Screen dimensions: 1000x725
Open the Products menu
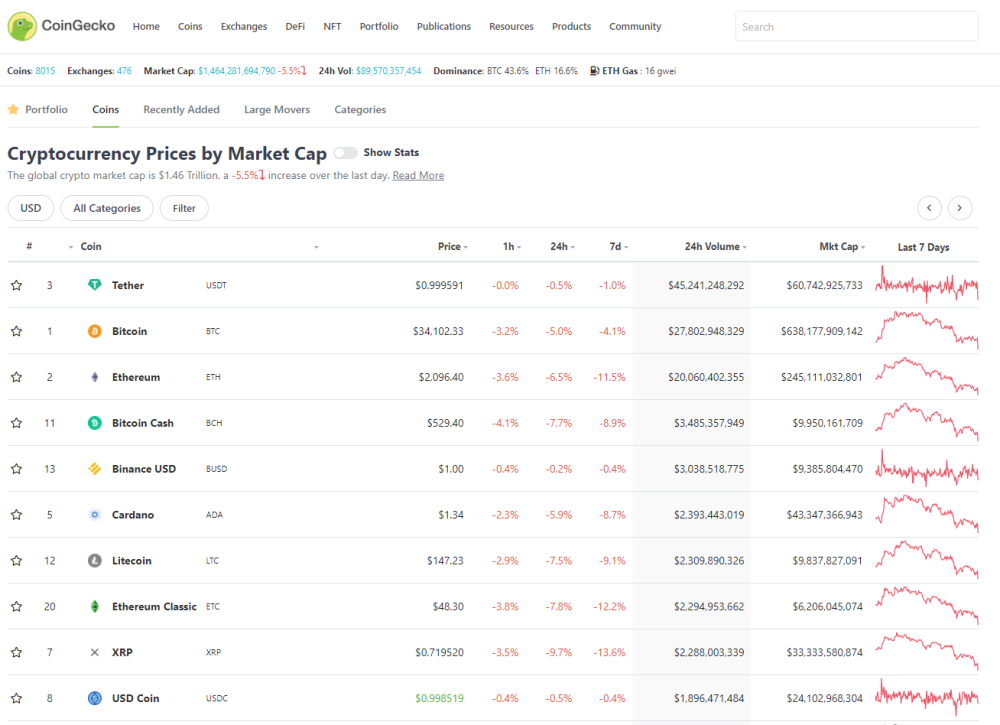[x=571, y=26]
